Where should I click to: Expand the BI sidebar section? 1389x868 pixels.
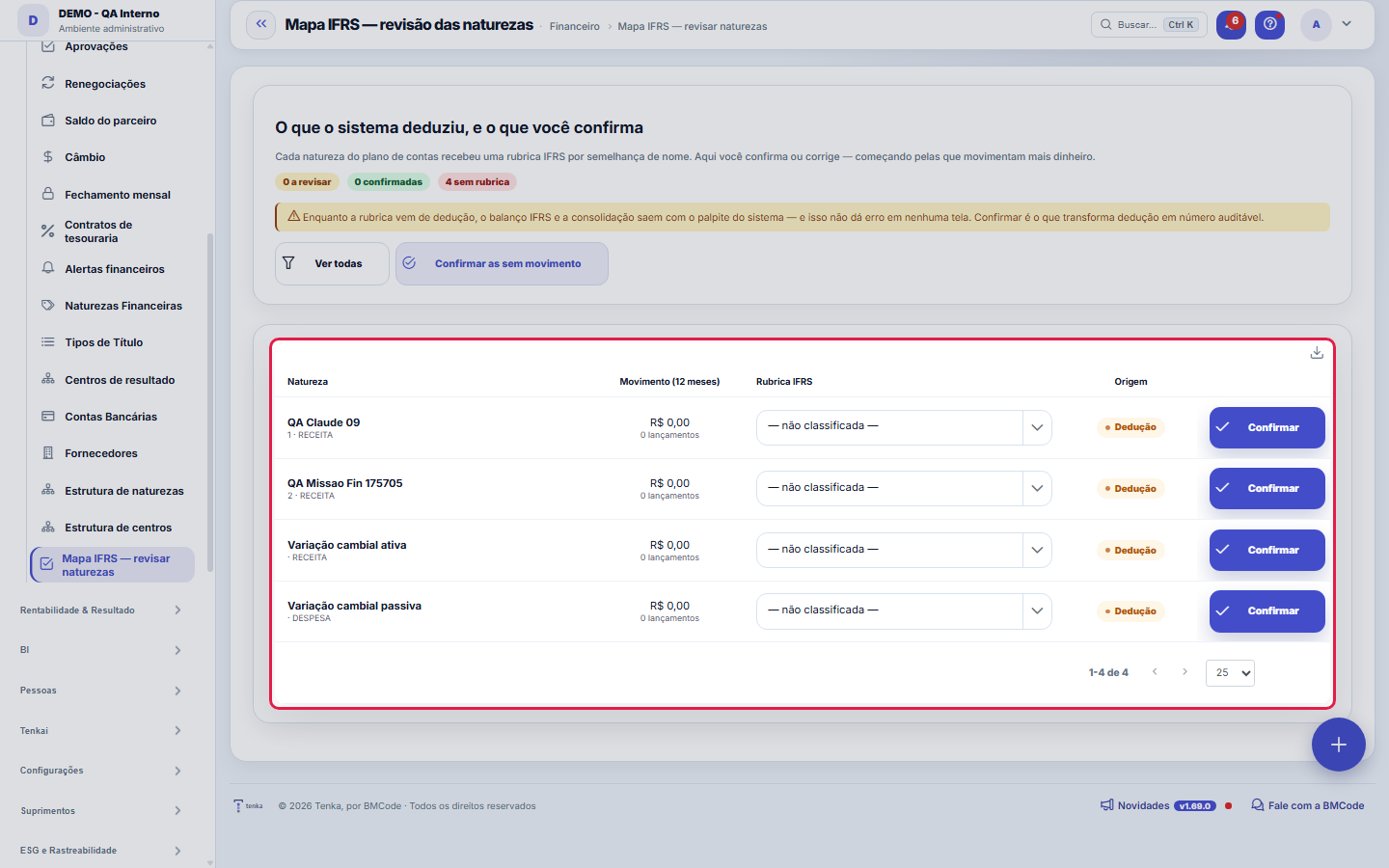[x=100, y=650]
